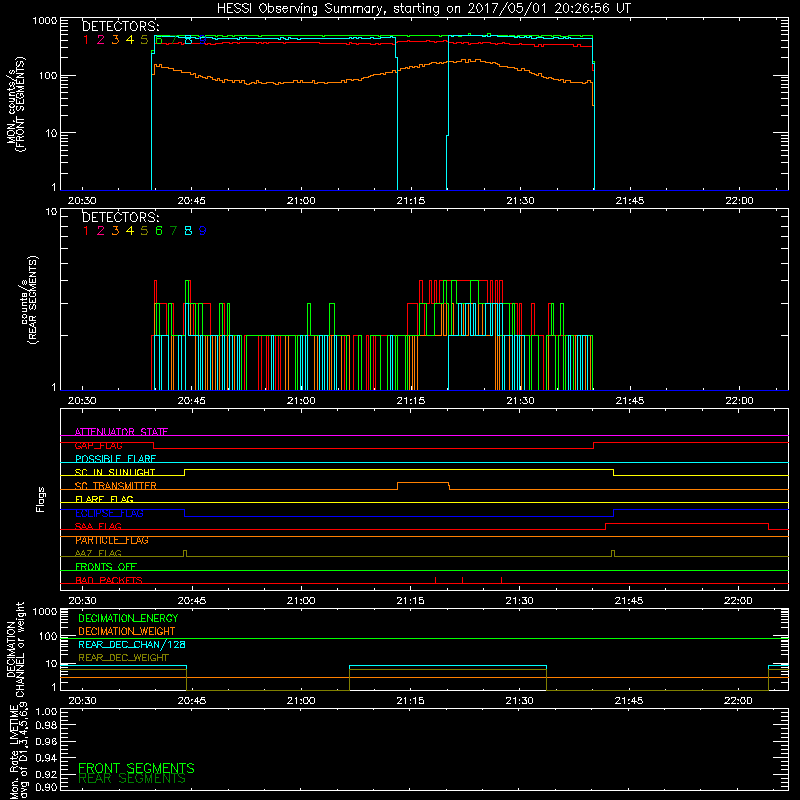Click the first BAD_PACKETS tick mark after 21:15
The width and height of the screenshot is (800, 800).
[x=435, y=580]
